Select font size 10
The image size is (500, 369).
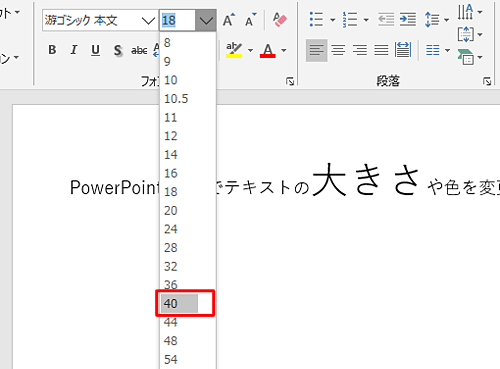coord(188,80)
